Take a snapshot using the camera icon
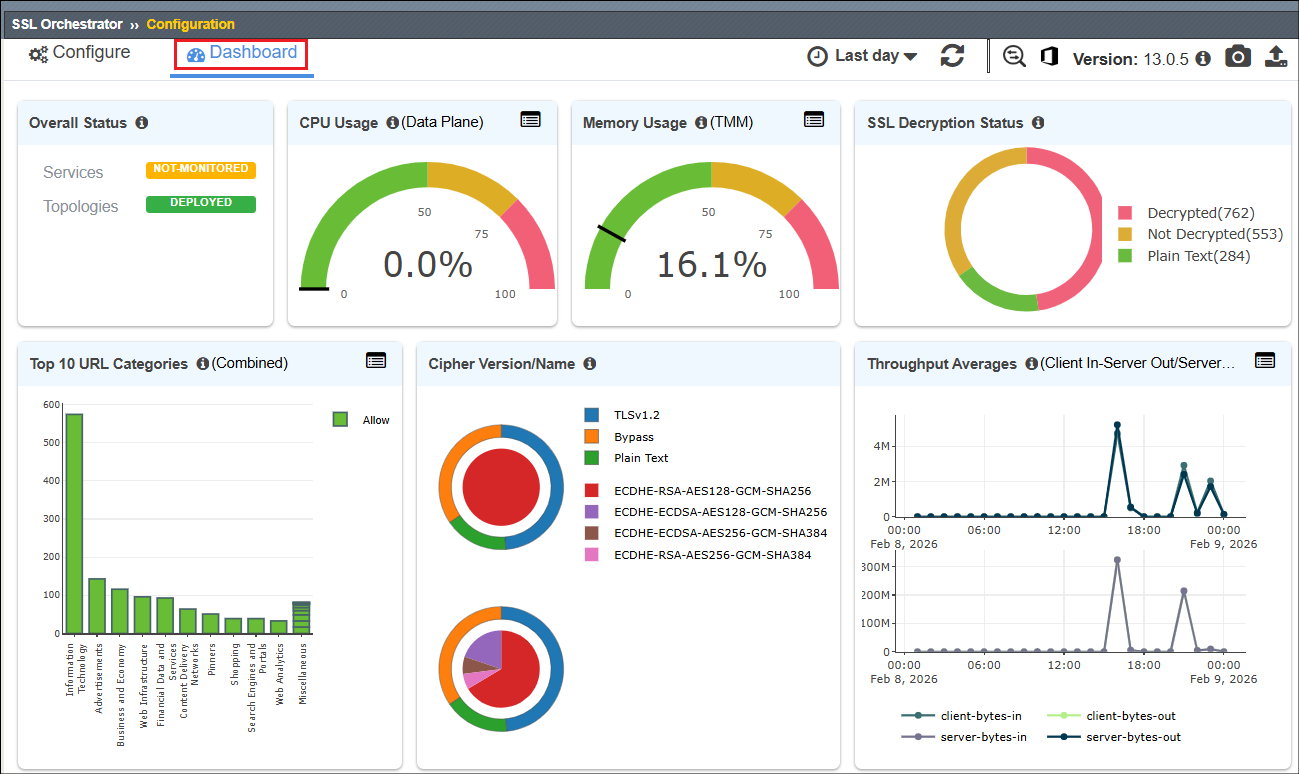The width and height of the screenshot is (1299, 774). (x=1238, y=56)
